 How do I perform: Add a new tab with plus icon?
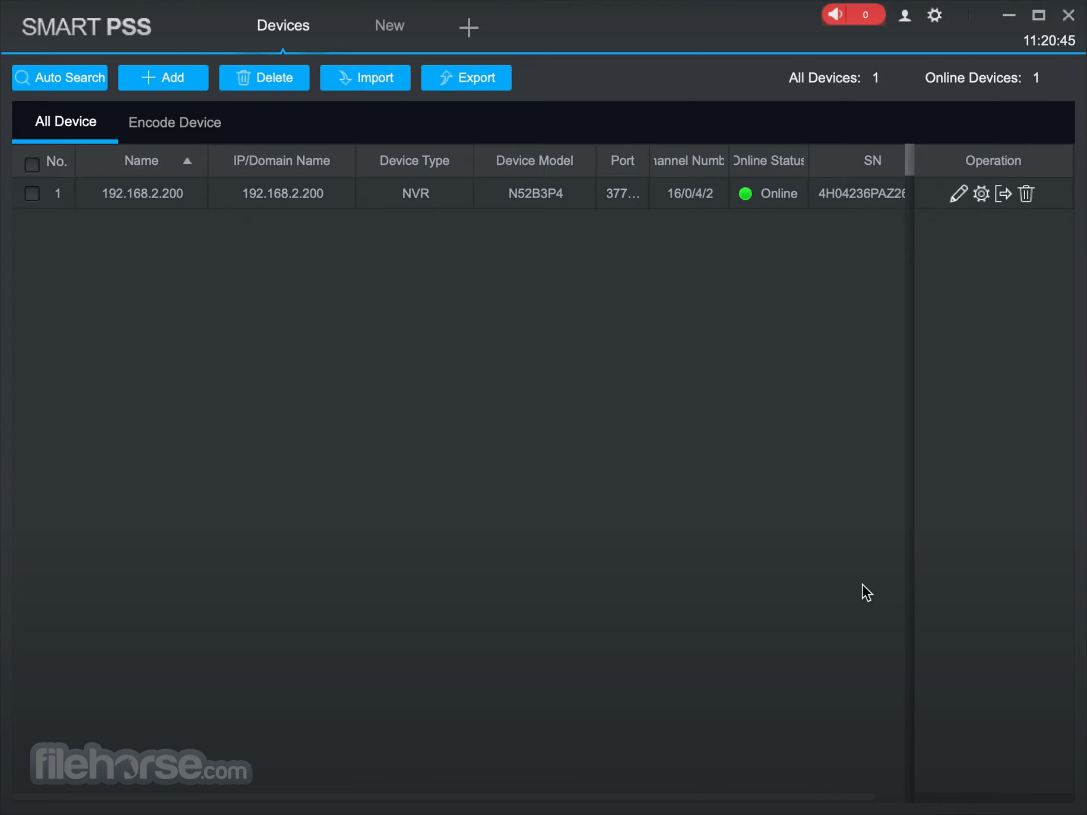[469, 28]
